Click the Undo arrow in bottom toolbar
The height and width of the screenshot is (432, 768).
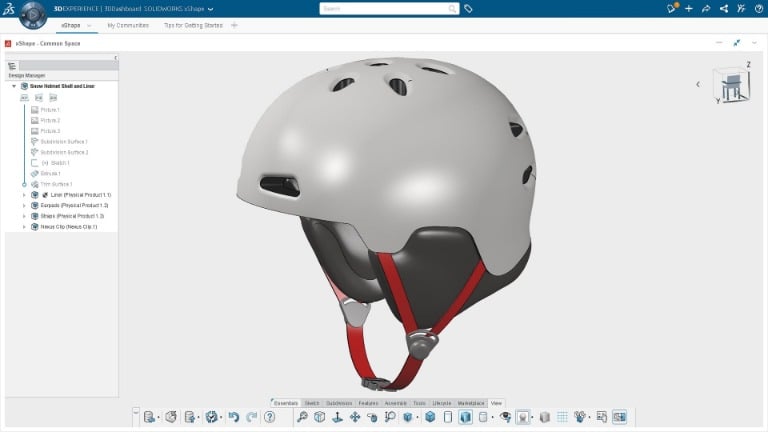(233, 417)
